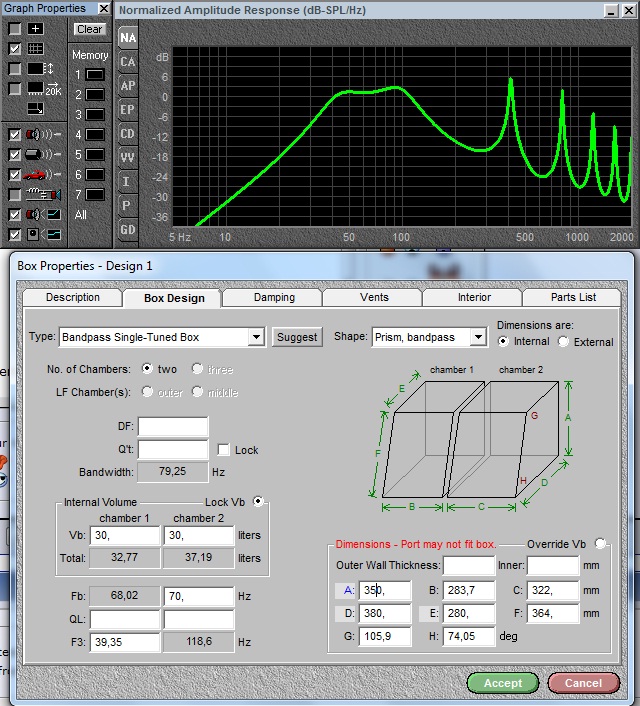Open the Interior tab
This screenshot has width=640, height=706.
(x=474, y=298)
